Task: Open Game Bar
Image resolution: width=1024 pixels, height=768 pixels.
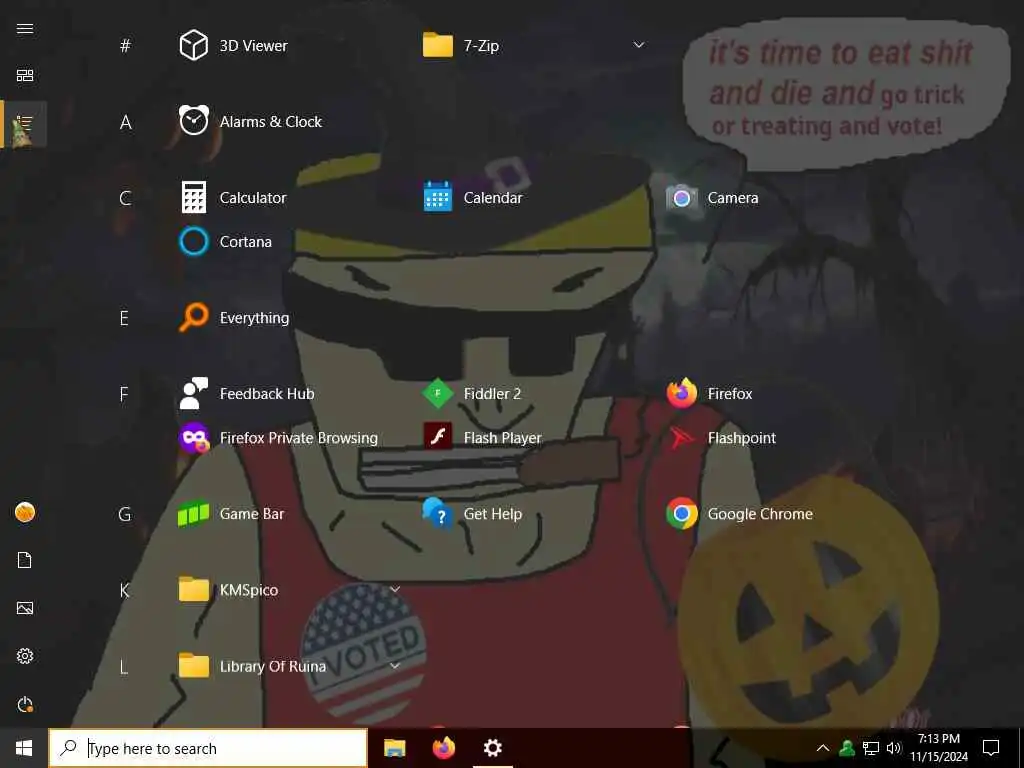Action: [x=231, y=514]
